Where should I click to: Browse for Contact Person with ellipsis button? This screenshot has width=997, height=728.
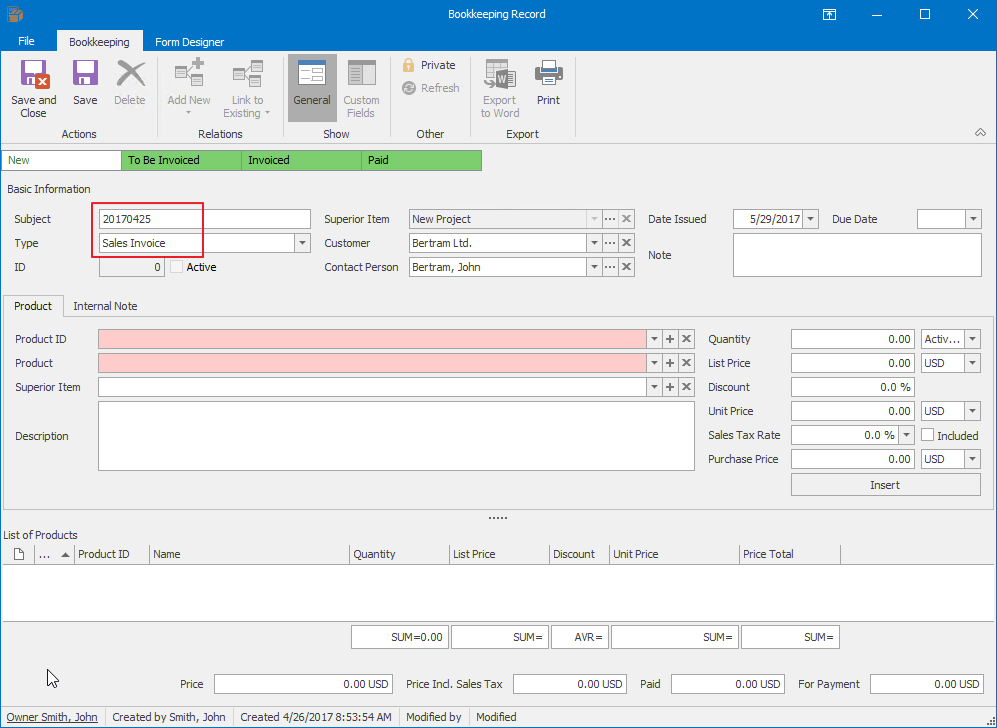(x=610, y=267)
